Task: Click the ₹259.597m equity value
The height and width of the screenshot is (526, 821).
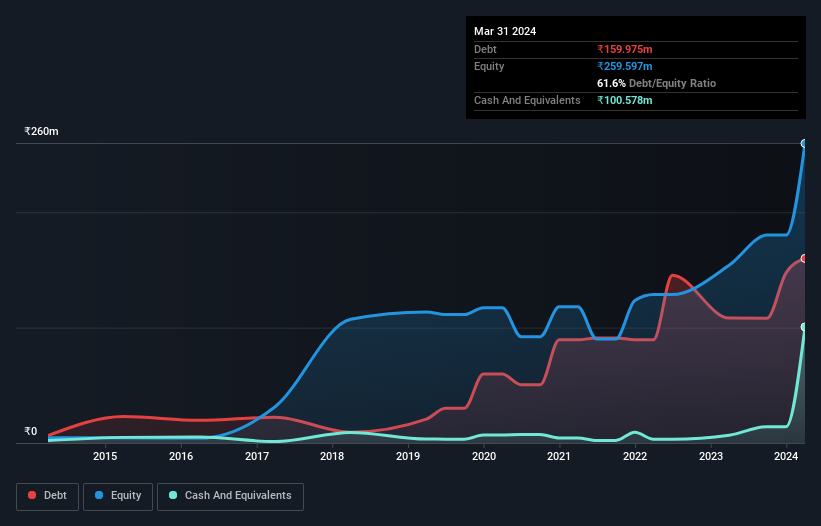Action: click(x=625, y=66)
